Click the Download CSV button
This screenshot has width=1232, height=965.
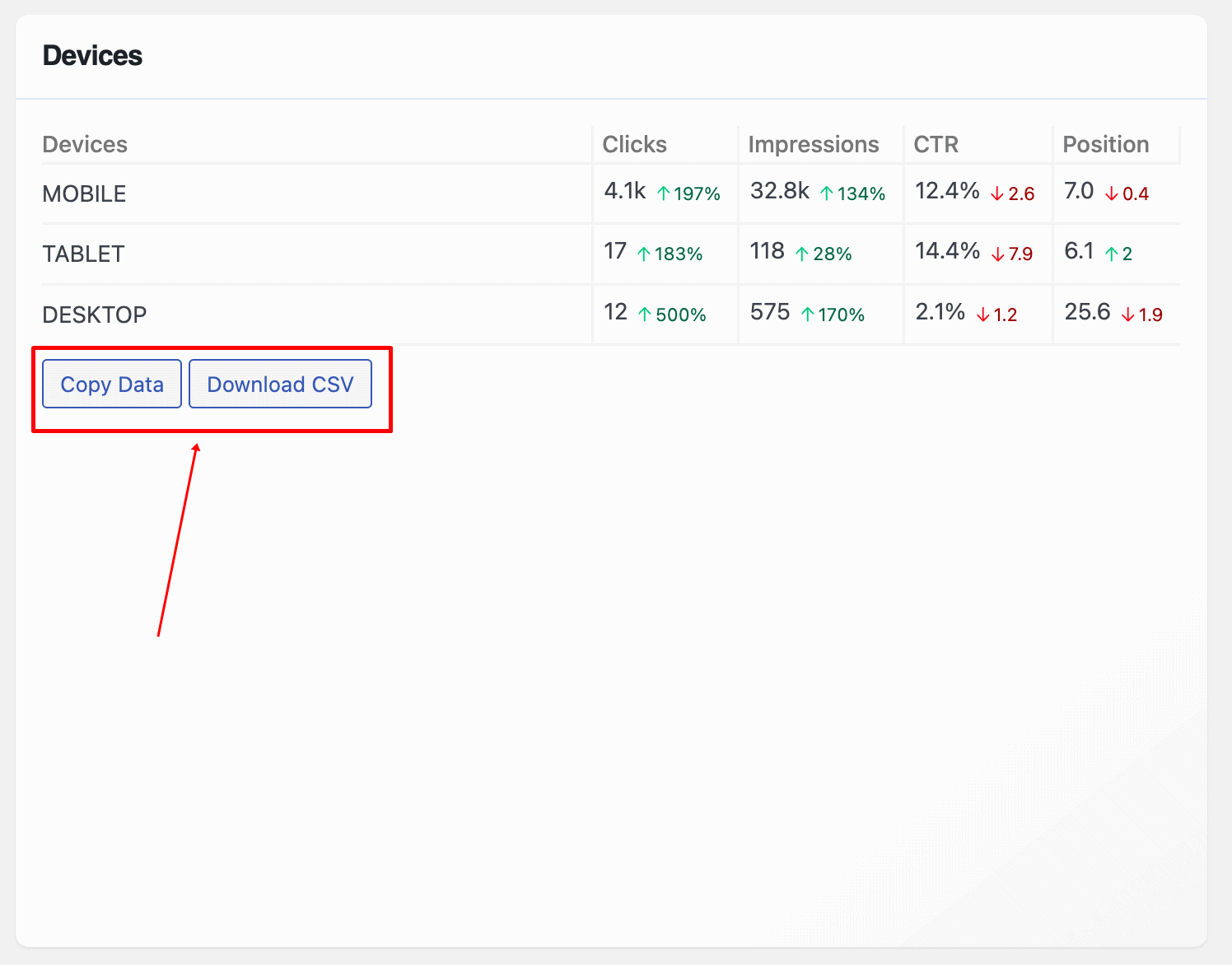pyautogui.click(x=280, y=384)
